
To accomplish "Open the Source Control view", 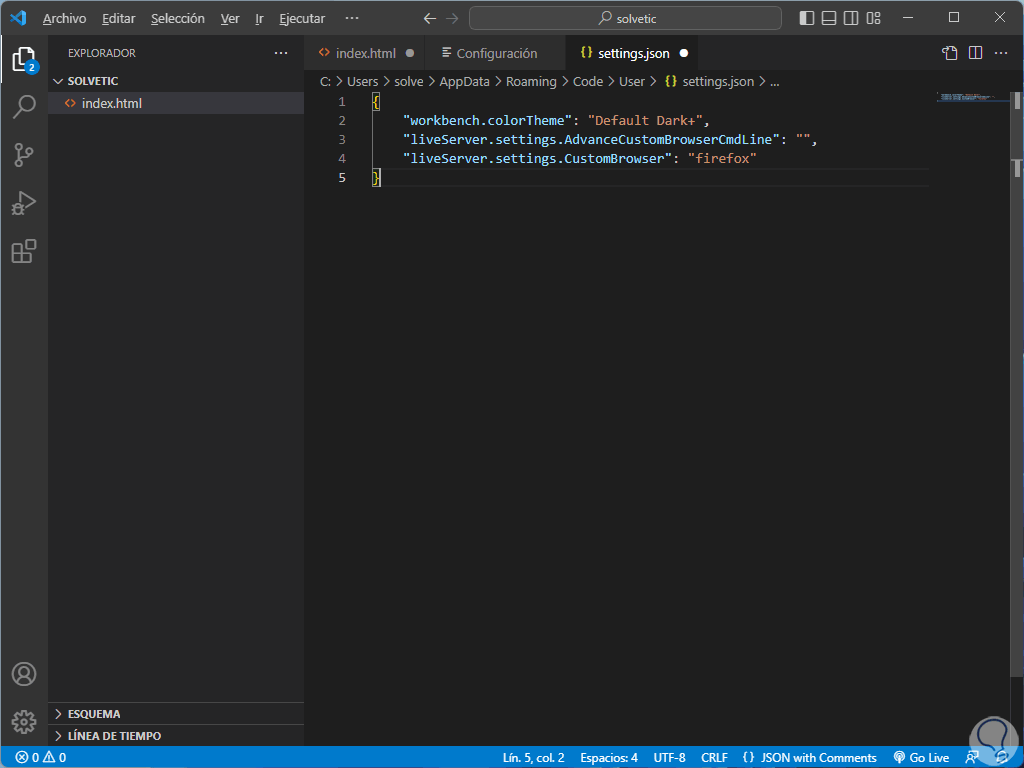I will coord(24,155).
